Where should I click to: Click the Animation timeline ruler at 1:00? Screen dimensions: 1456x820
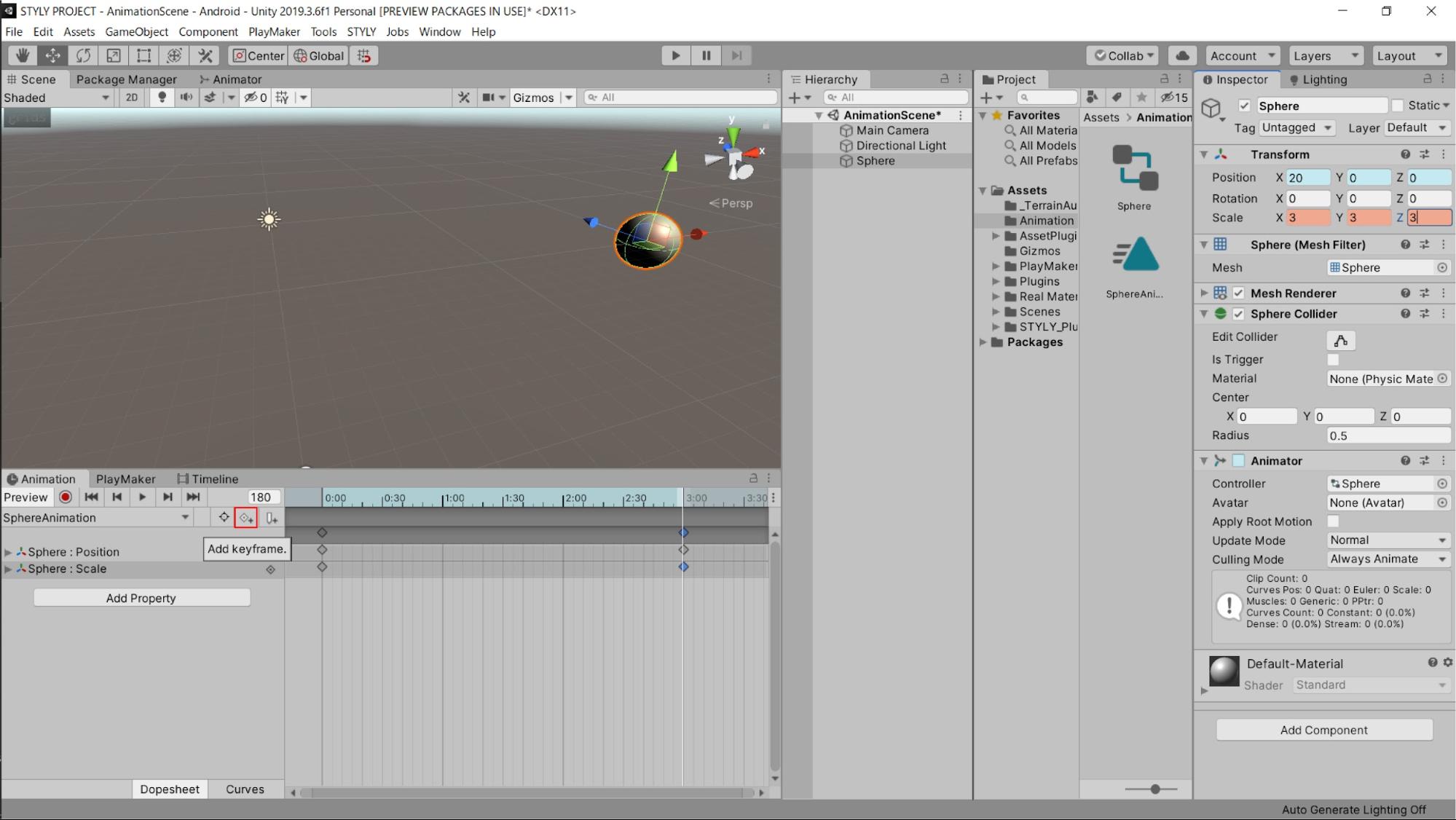(443, 498)
